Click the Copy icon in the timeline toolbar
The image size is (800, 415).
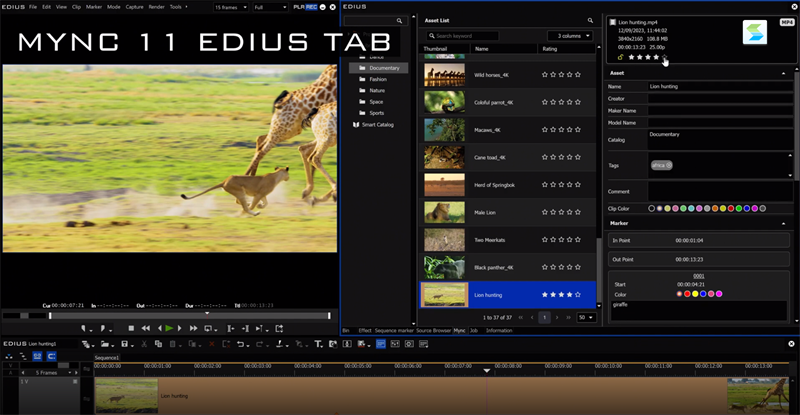point(158,344)
